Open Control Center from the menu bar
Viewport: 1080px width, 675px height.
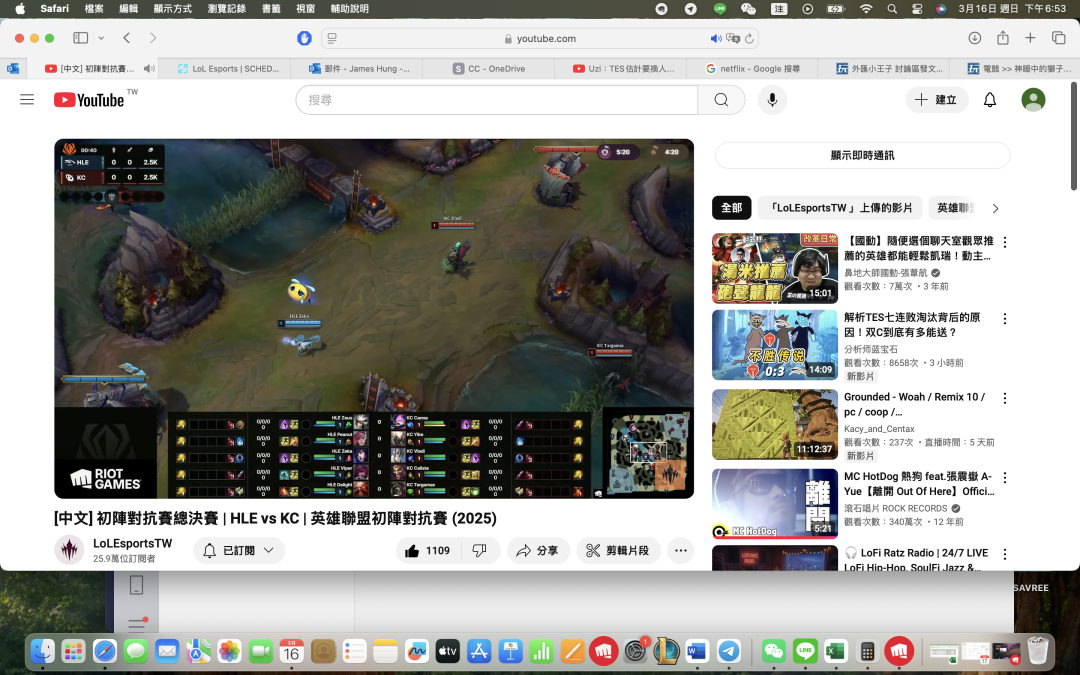click(x=917, y=8)
